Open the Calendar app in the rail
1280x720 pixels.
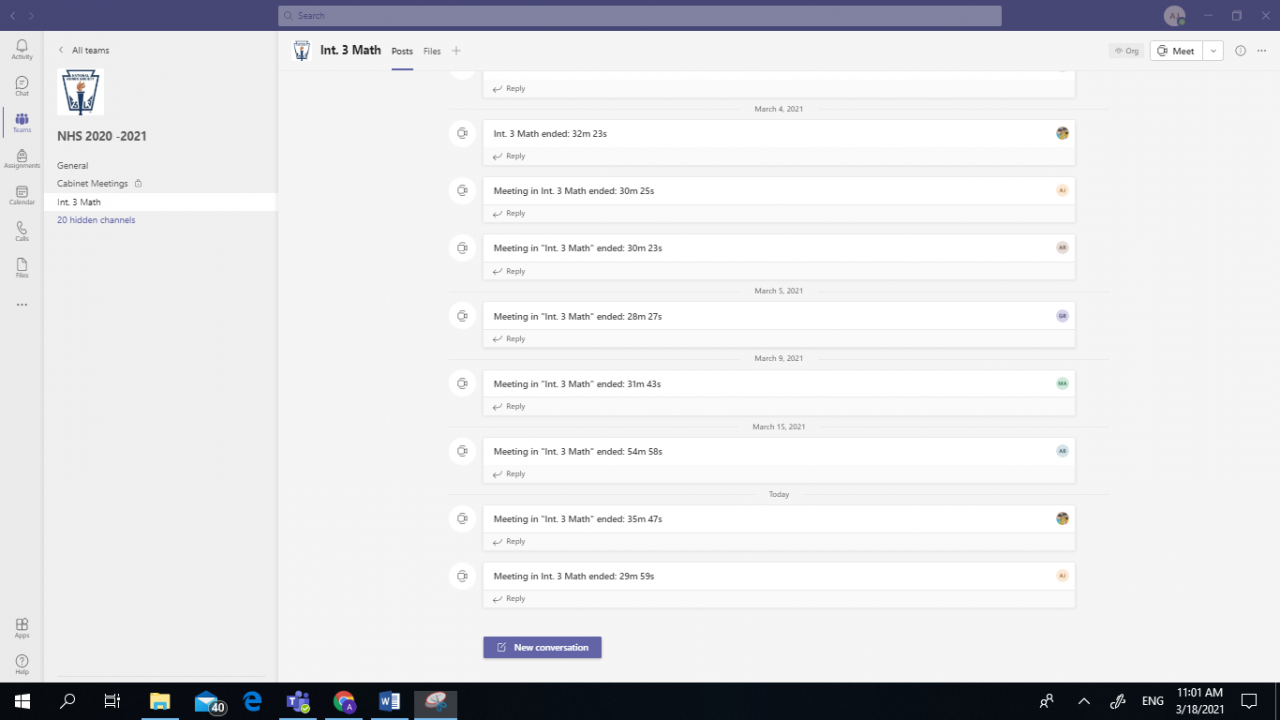pyautogui.click(x=21, y=195)
